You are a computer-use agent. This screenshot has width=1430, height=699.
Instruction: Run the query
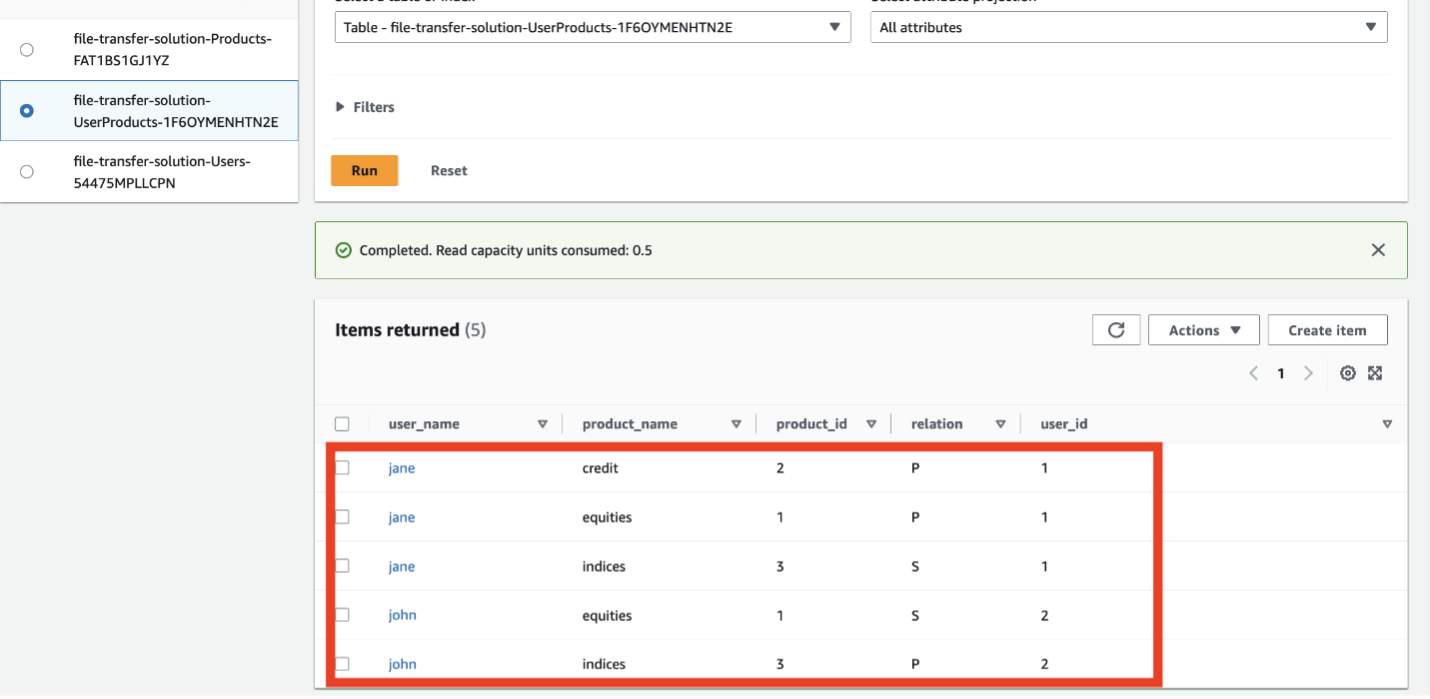[364, 170]
